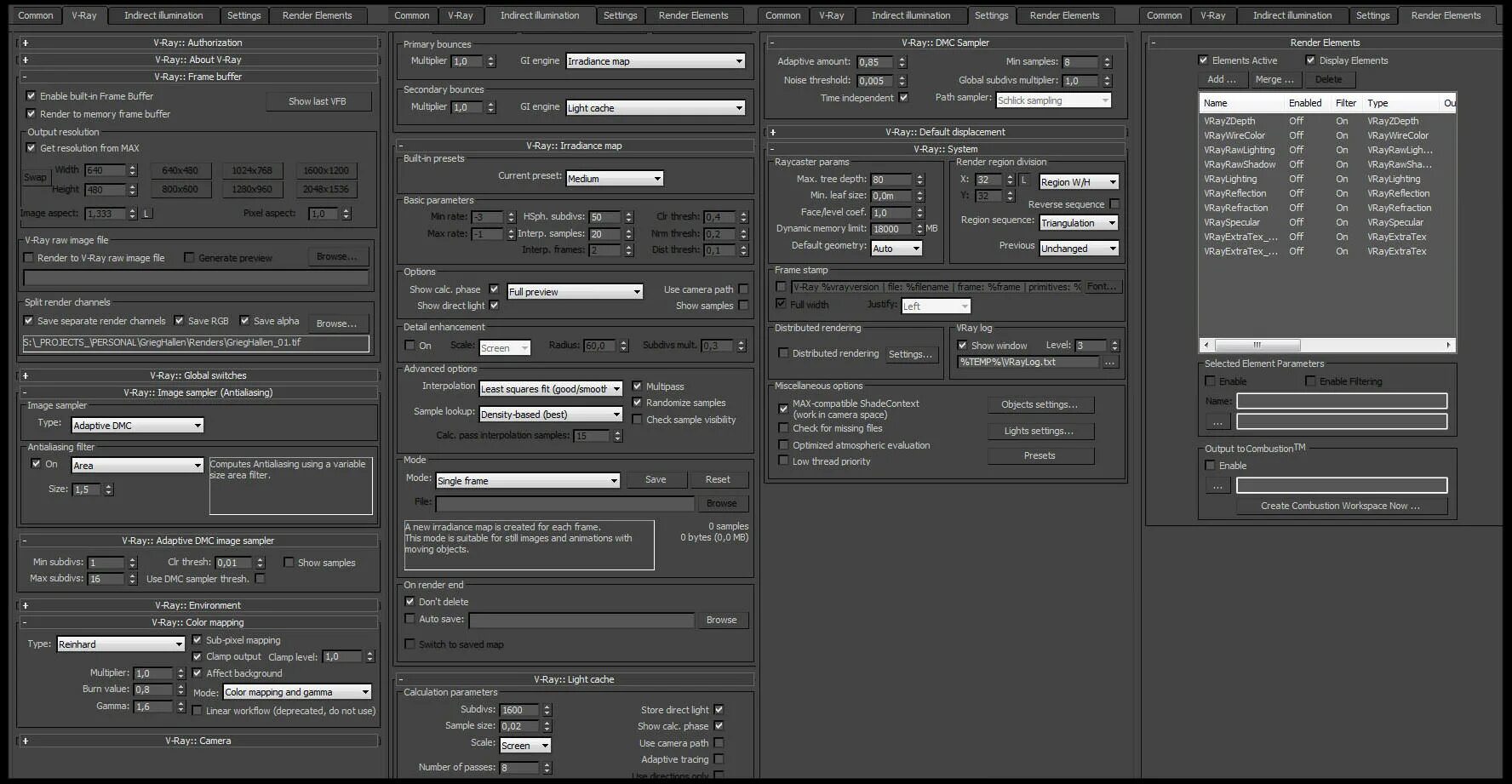Click the Add ... render element button
1512x784 pixels.
(x=1222, y=79)
